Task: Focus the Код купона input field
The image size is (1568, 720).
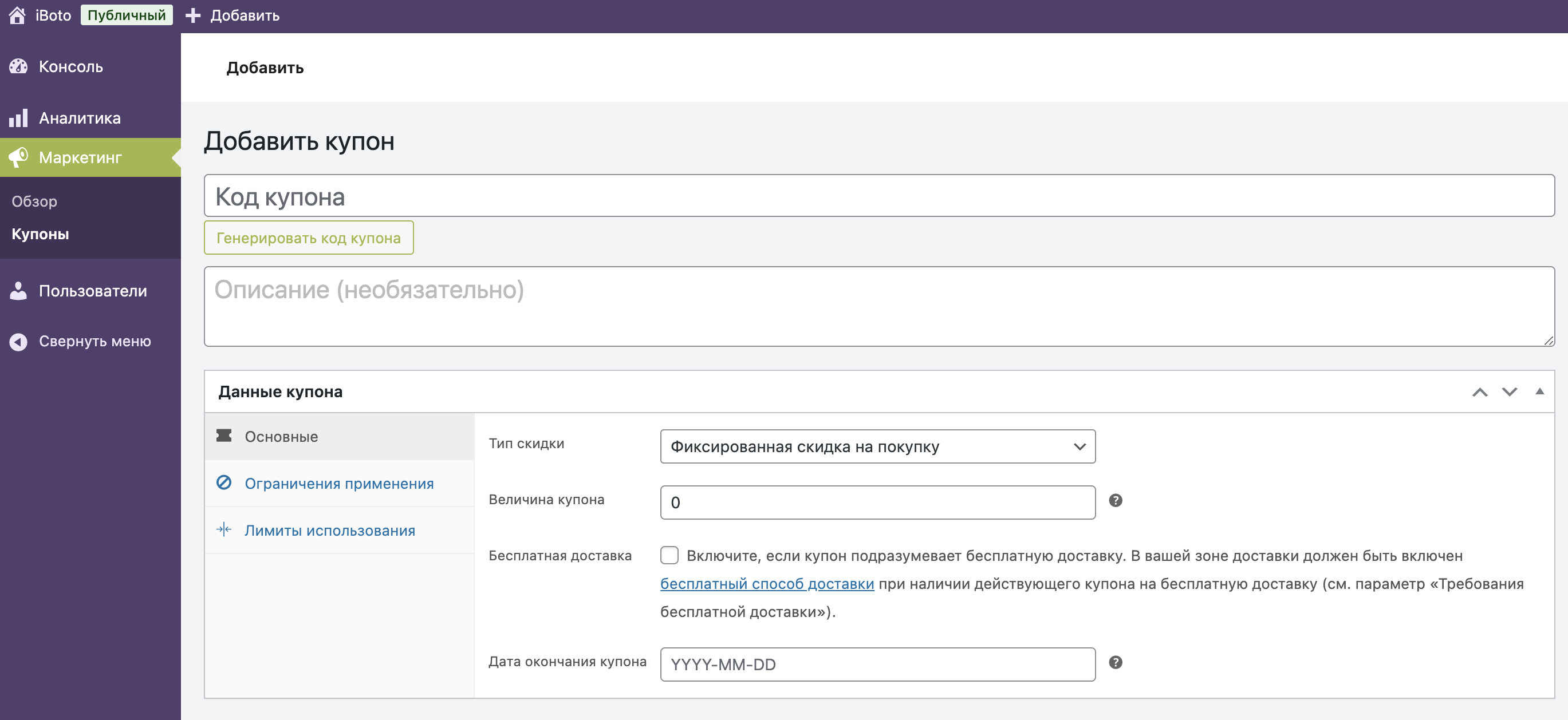Action: pos(879,196)
